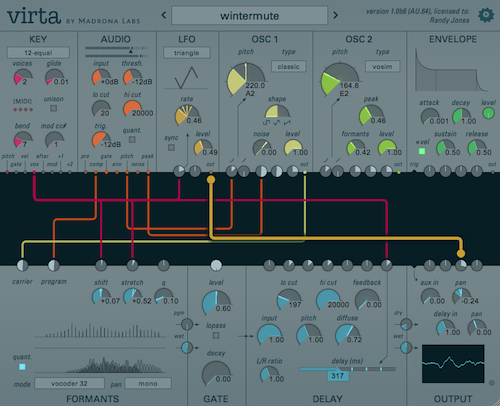Go to the previous preset arrow
Image resolution: width=500 pixels, height=406 pixels.
164,15
